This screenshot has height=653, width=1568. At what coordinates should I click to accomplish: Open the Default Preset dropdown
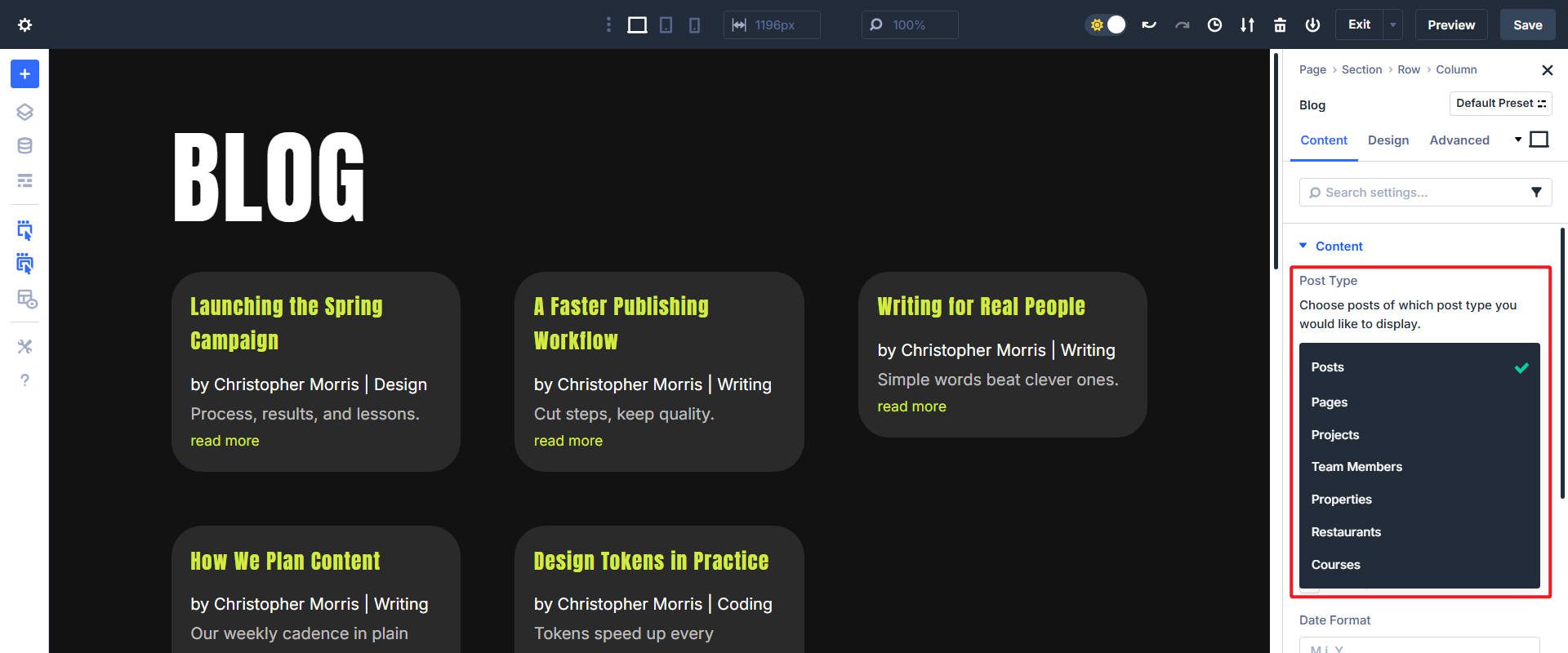coord(1500,104)
